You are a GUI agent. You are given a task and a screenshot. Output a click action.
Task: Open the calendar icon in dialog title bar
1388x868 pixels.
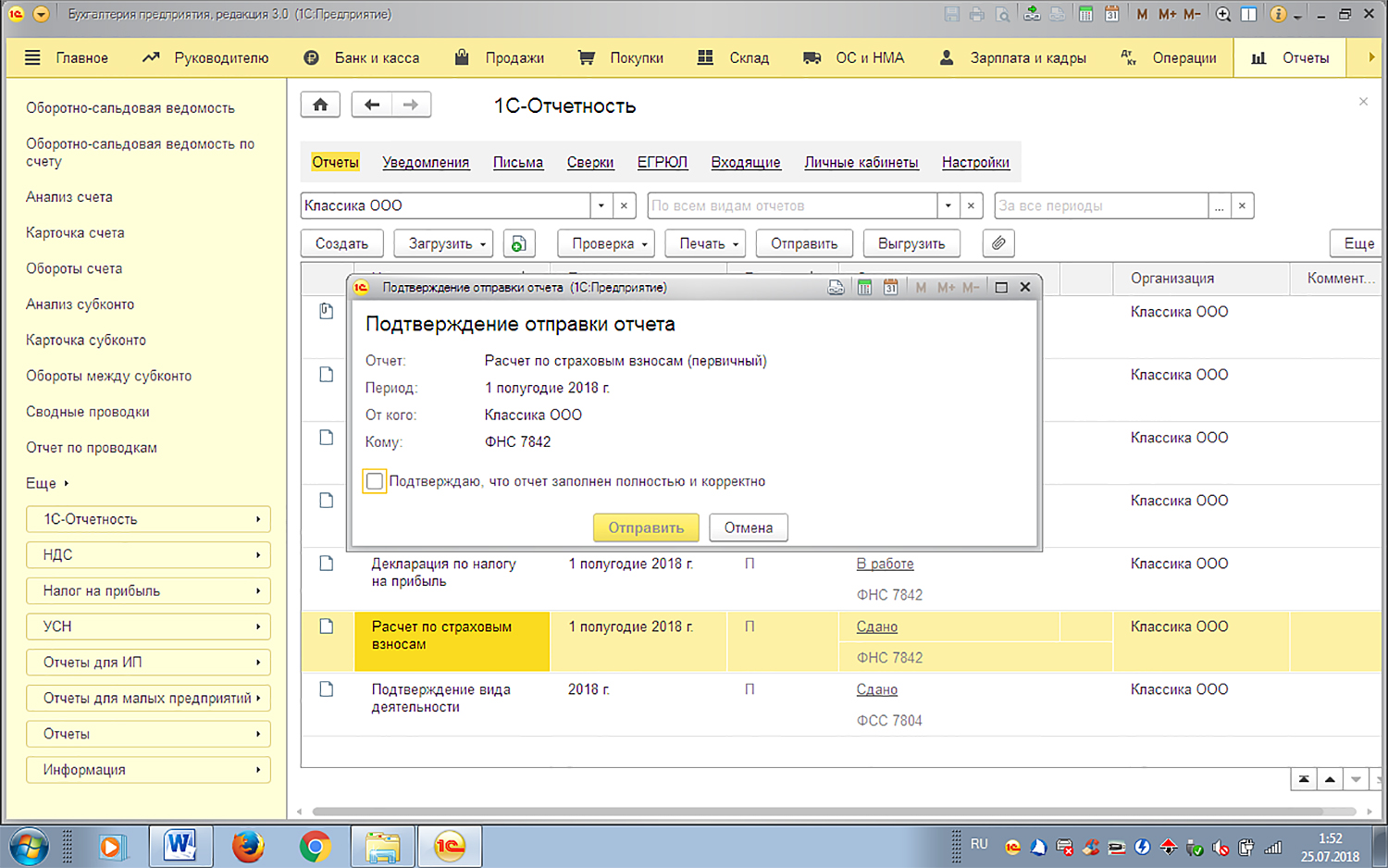coord(890,288)
